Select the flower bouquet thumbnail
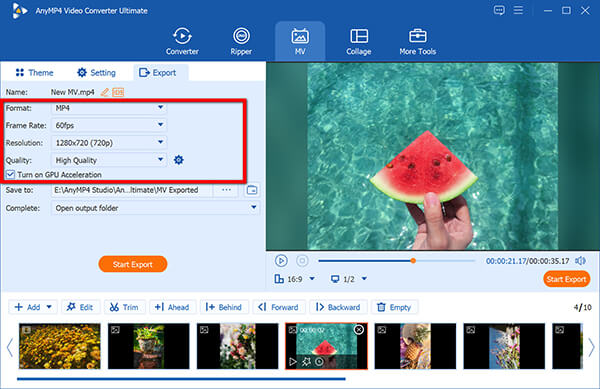The image size is (600, 389). tap(237, 346)
